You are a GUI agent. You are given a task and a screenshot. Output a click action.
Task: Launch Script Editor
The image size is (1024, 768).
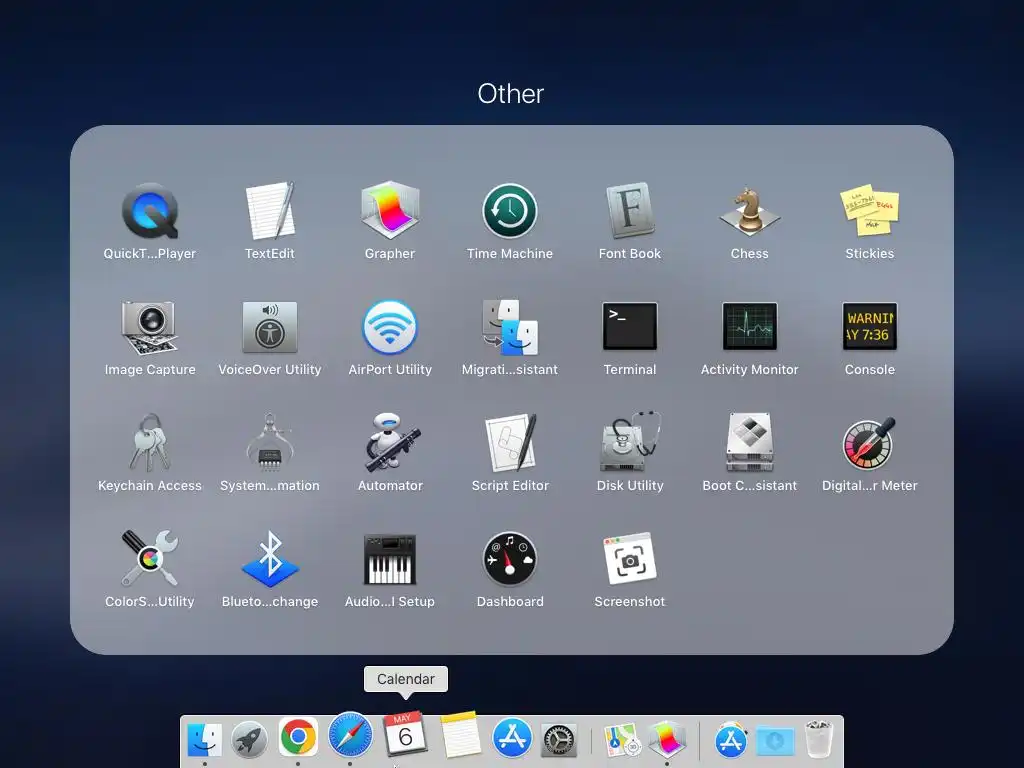pyautogui.click(x=510, y=443)
